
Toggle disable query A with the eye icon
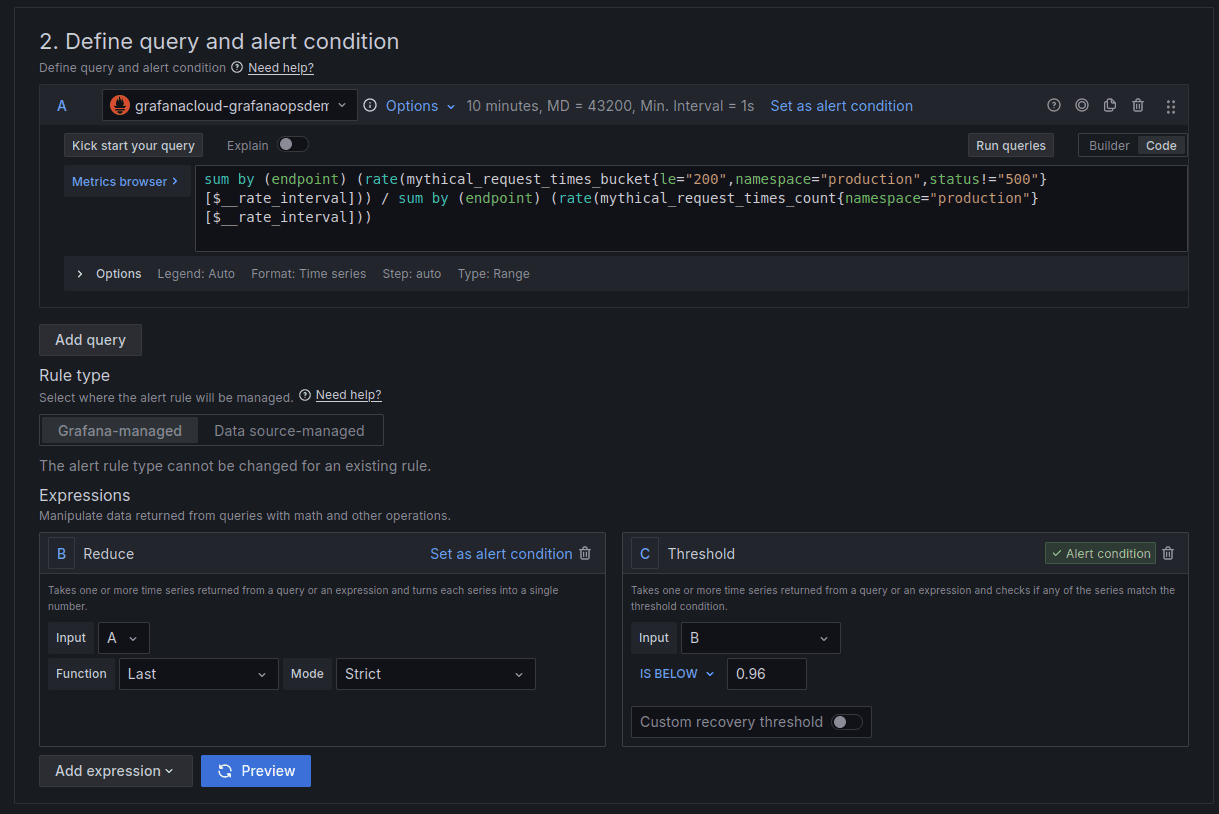tap(1082, 105)
